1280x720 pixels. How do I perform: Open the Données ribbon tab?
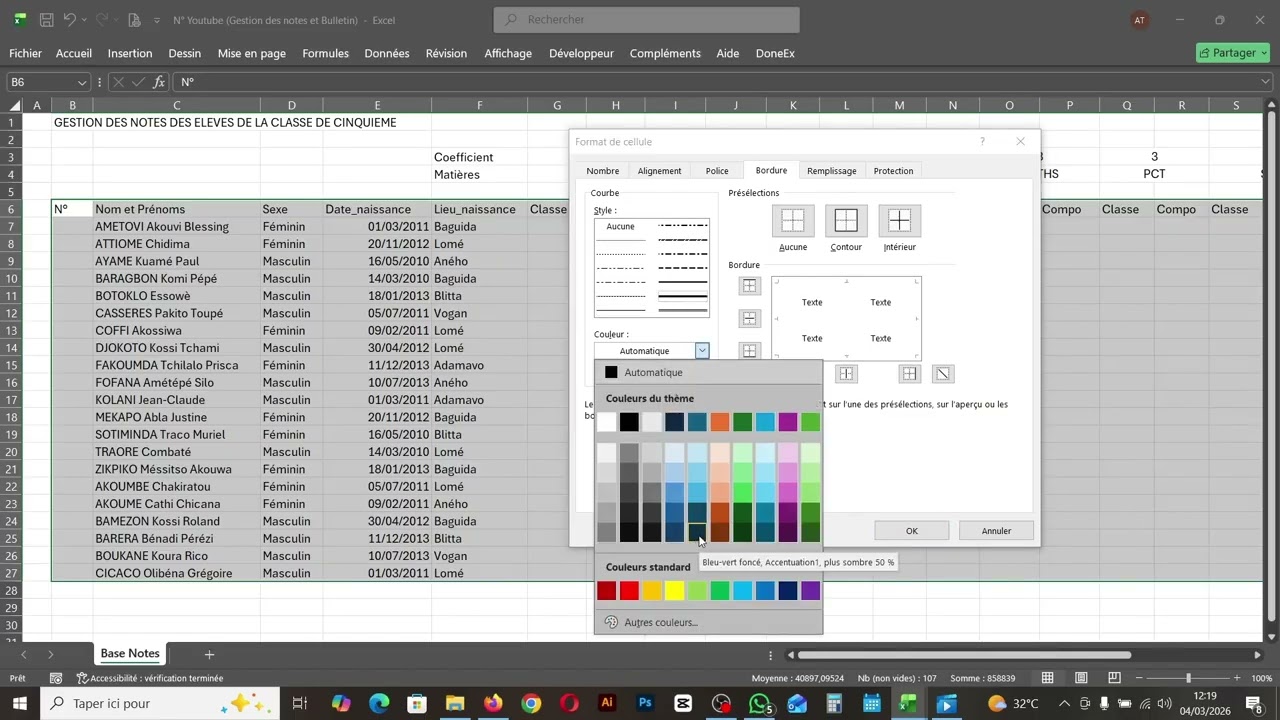tap(387, 53)
